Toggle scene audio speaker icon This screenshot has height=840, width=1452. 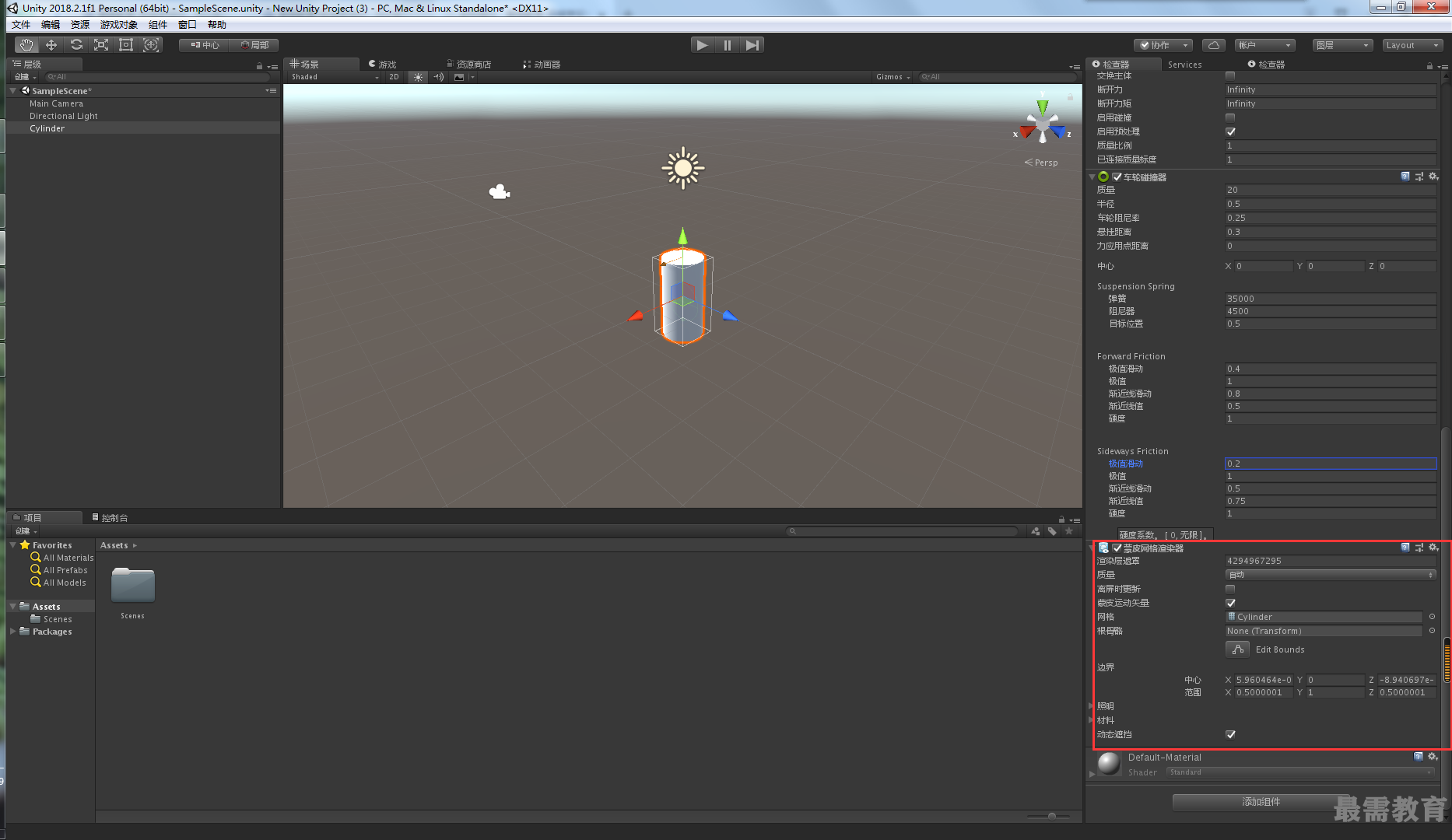tap(439, 77)
